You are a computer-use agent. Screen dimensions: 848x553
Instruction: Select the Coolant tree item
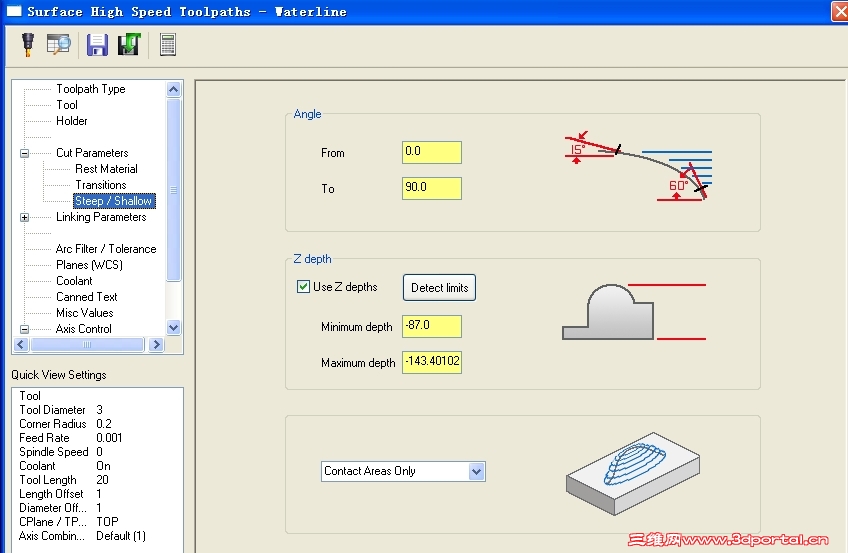(x=74, y=281)
